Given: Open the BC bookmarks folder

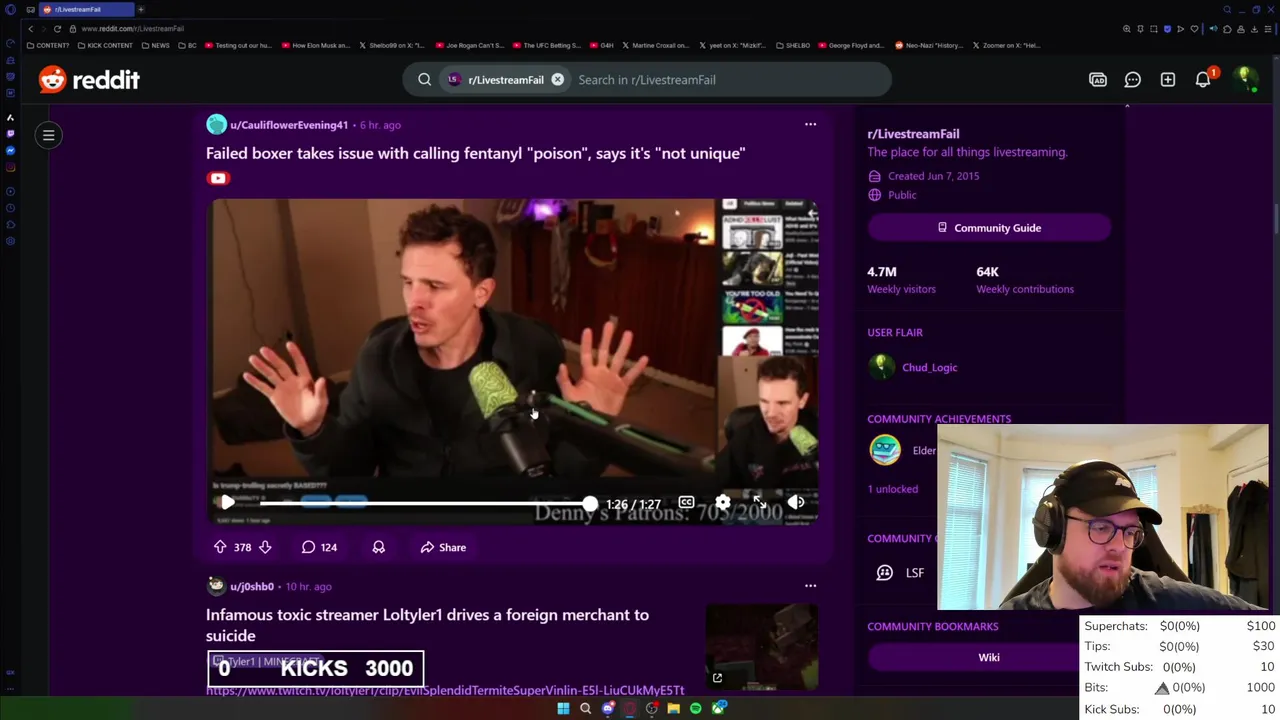Looking at the screenshot, I should (x=187, y=45).
